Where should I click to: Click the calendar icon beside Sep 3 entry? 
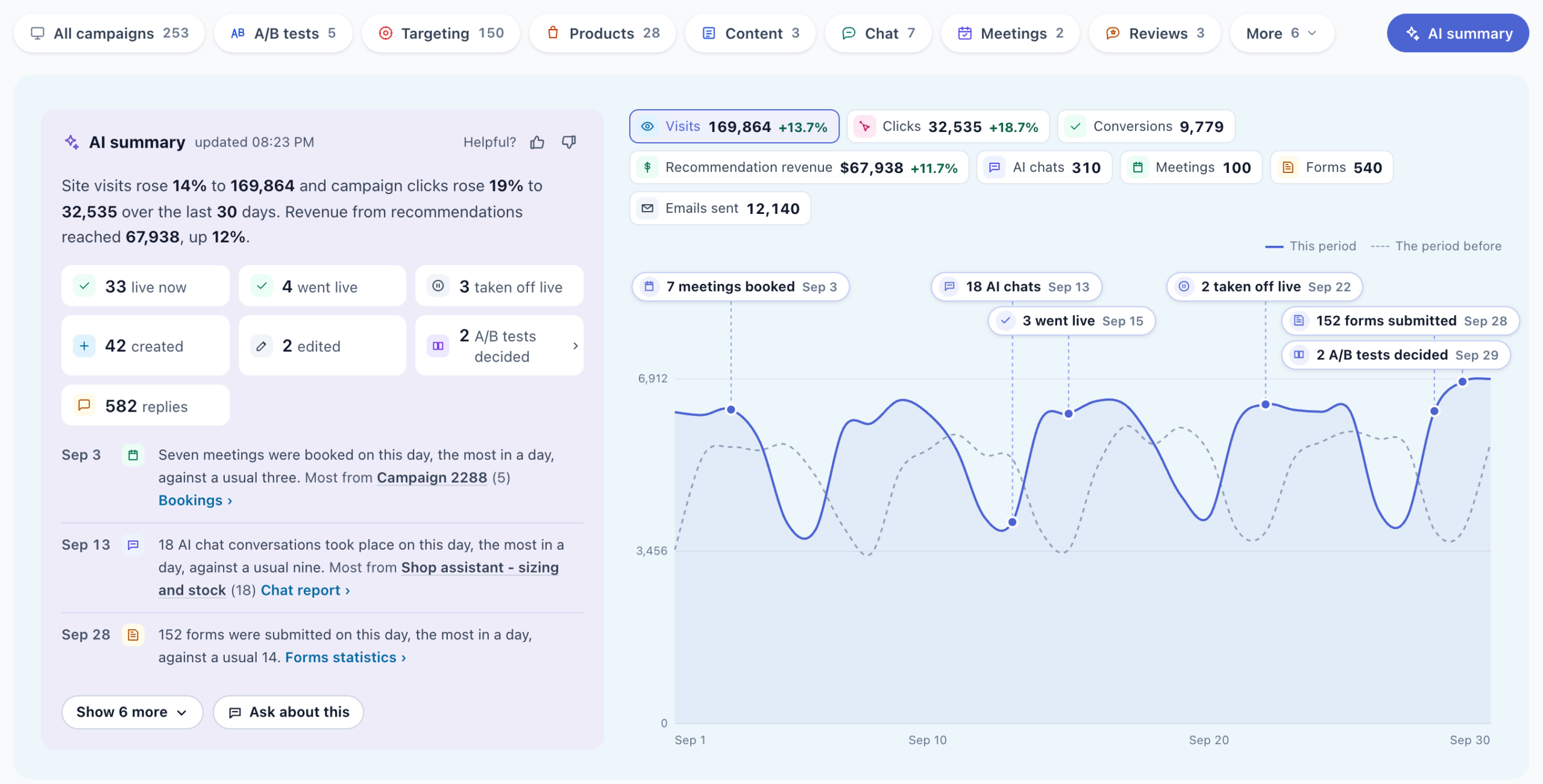tap(133, 455)
